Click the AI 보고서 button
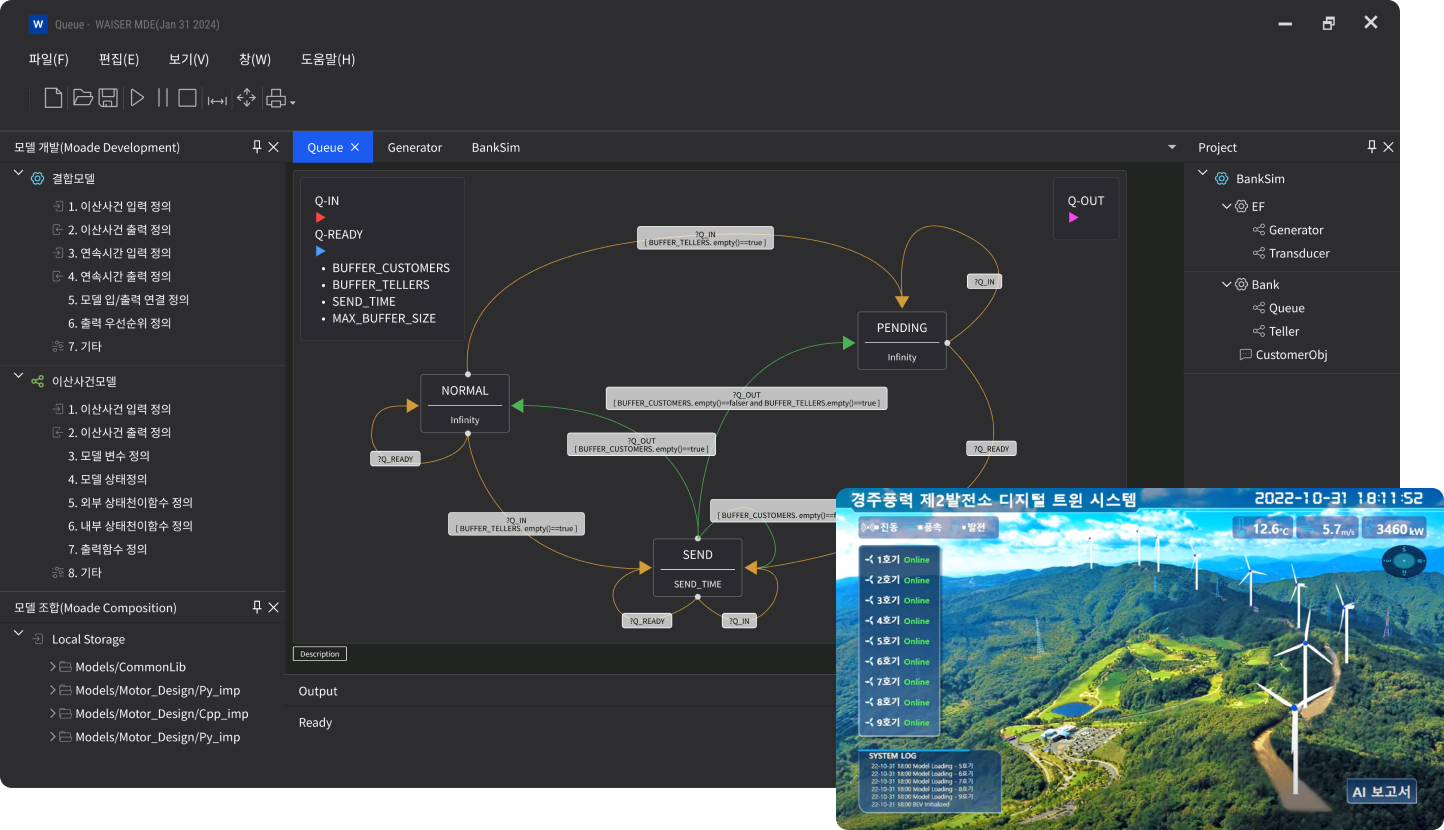Screen dimensions: 1444x830 click(x=1381, y=792)
